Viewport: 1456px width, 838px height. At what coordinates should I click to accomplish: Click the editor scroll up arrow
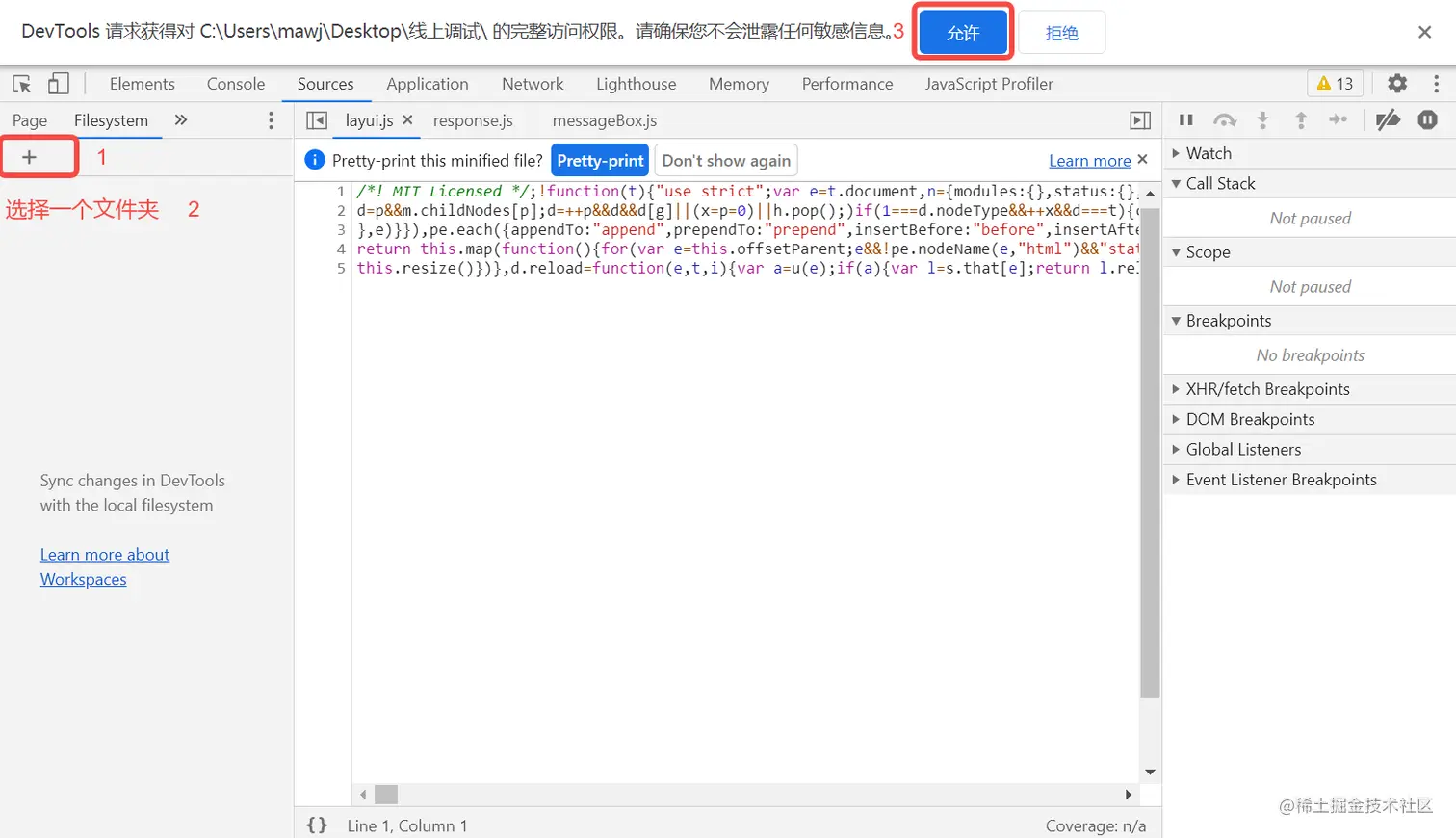(1150, 193)
